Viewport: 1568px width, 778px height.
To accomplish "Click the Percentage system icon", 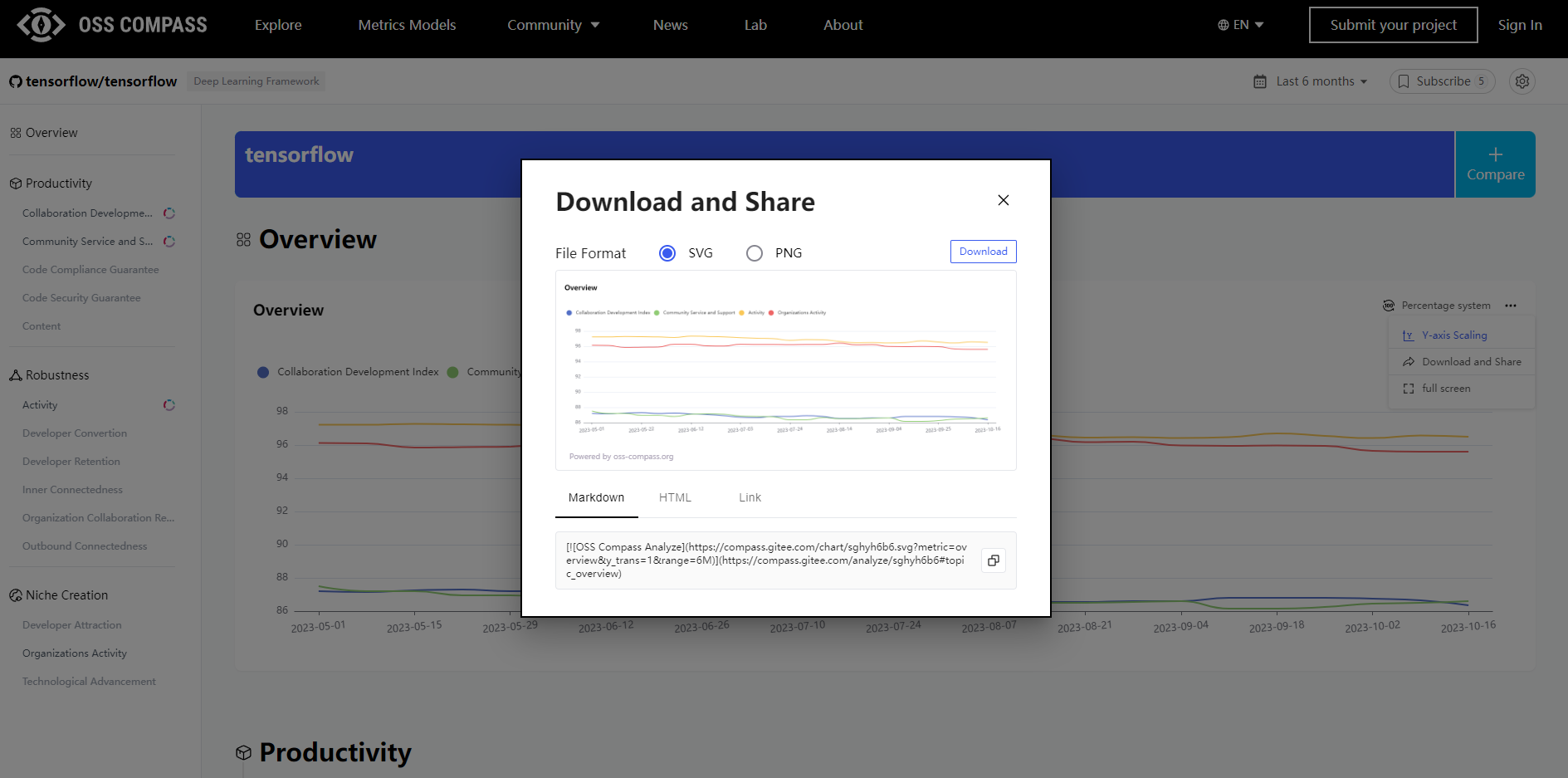I will [1389, 306].
